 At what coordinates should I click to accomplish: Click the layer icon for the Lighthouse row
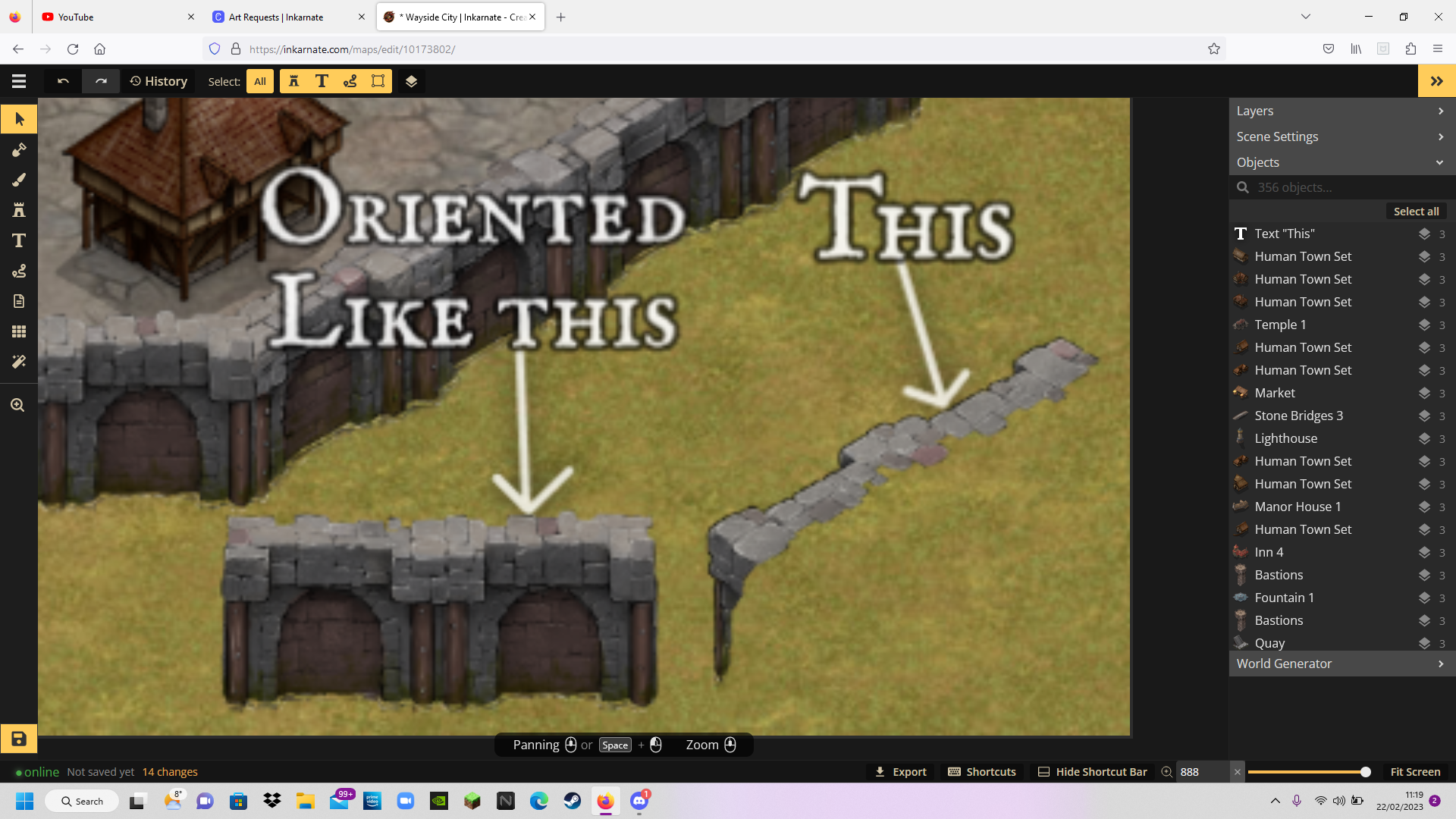(x=1425, y=438)
